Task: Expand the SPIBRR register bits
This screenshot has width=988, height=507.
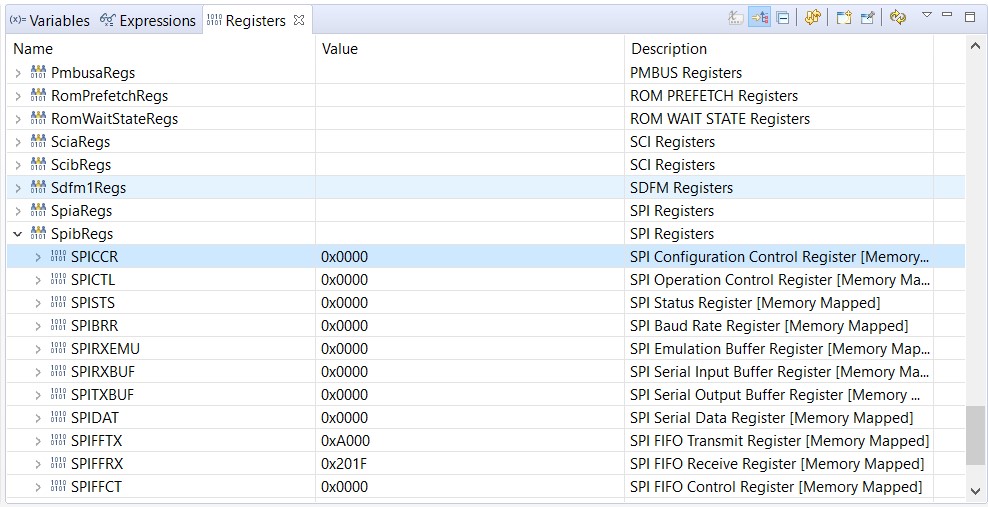Action: 38,326
